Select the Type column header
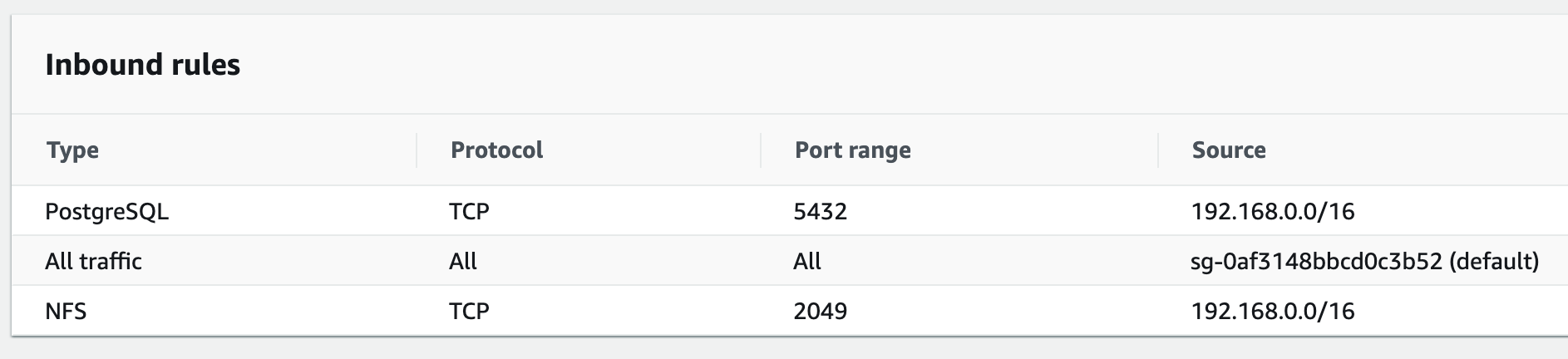This screenshot has height=359, width=1568. [72, 150]
